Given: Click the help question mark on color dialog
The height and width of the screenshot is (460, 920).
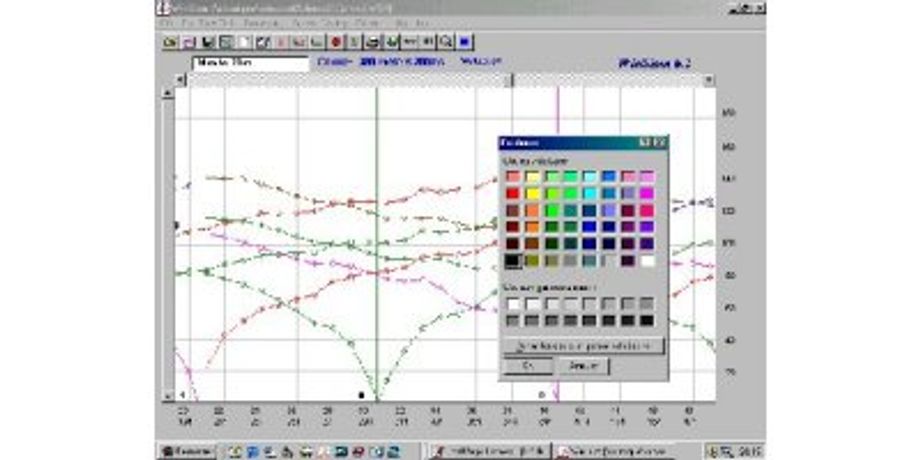Looking at the screenshot, I should [x=644, y=143].
